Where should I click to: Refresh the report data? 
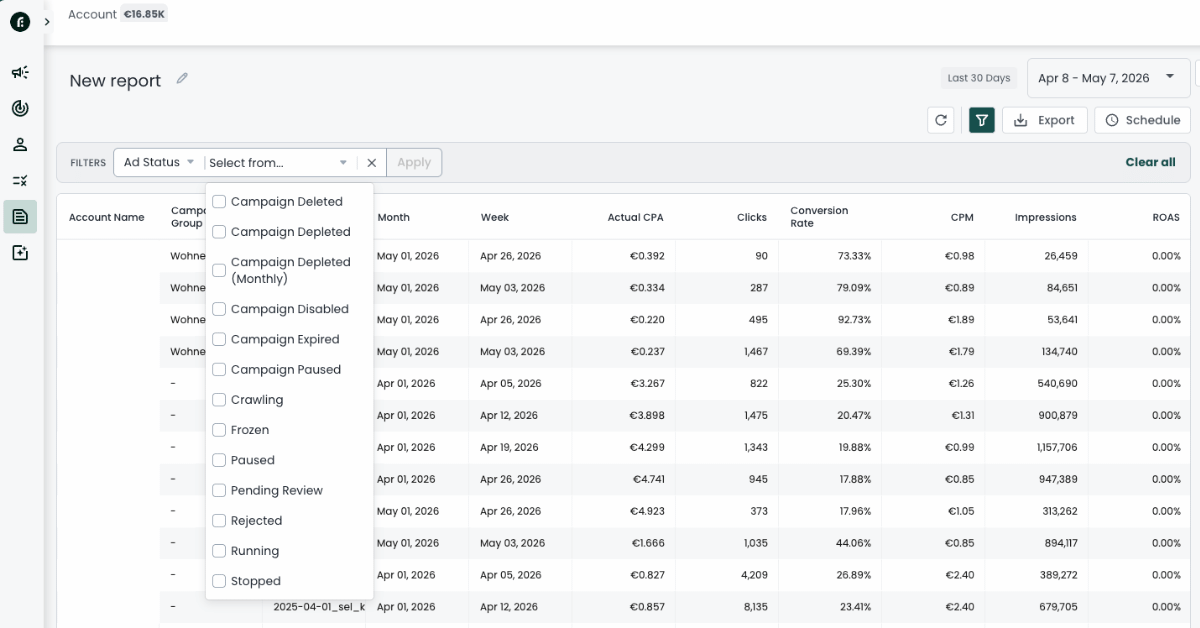pos(941,120)
